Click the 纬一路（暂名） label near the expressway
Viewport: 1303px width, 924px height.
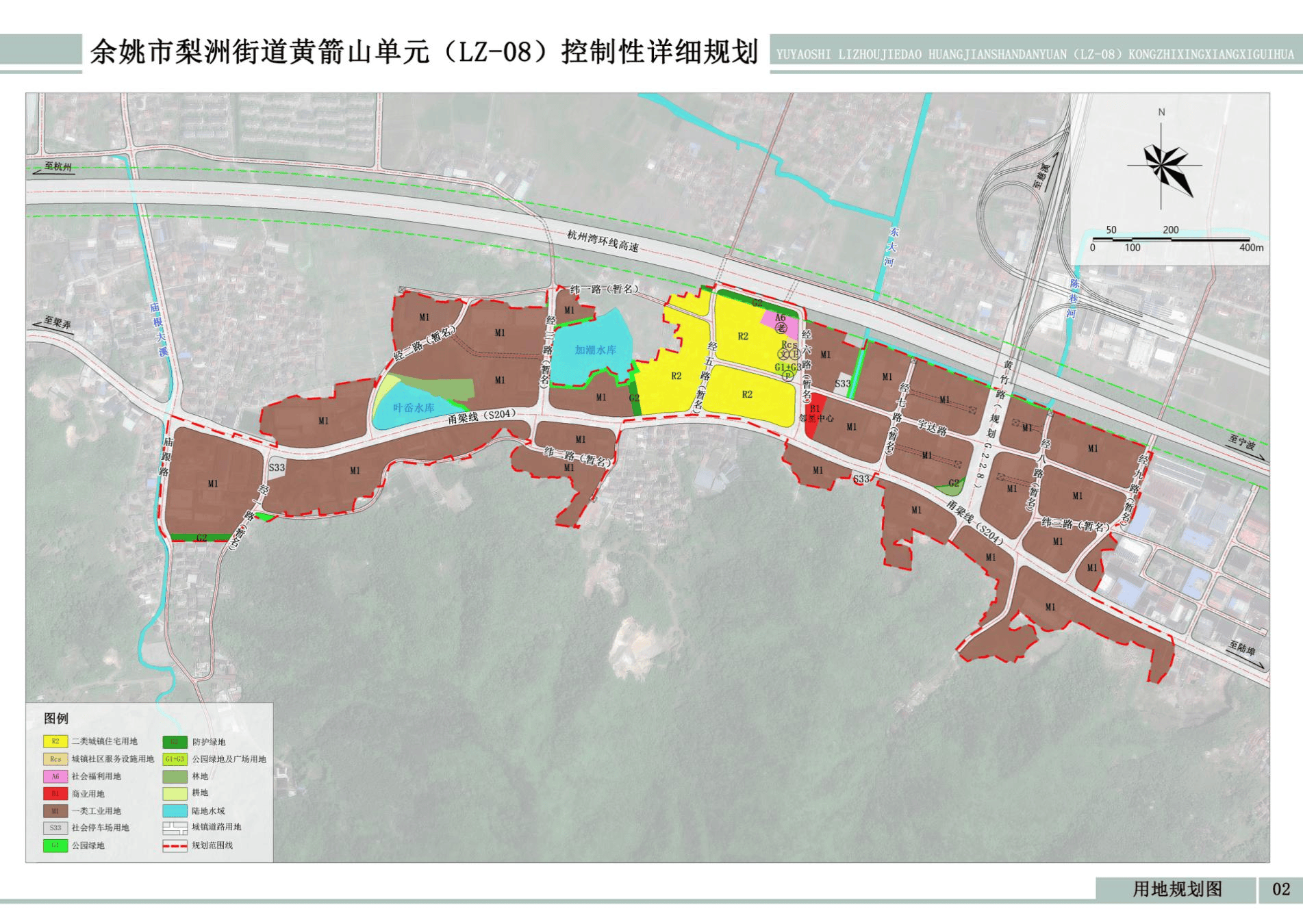pos(605,290)
